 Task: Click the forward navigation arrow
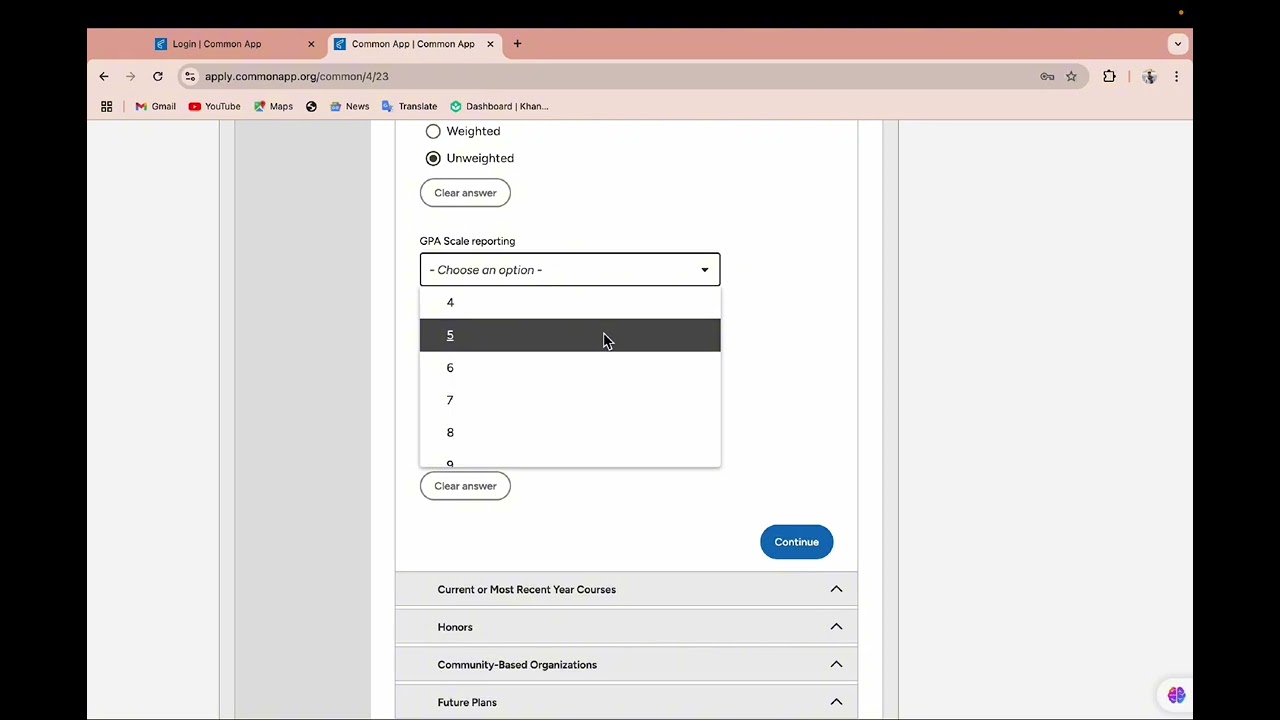131,76
